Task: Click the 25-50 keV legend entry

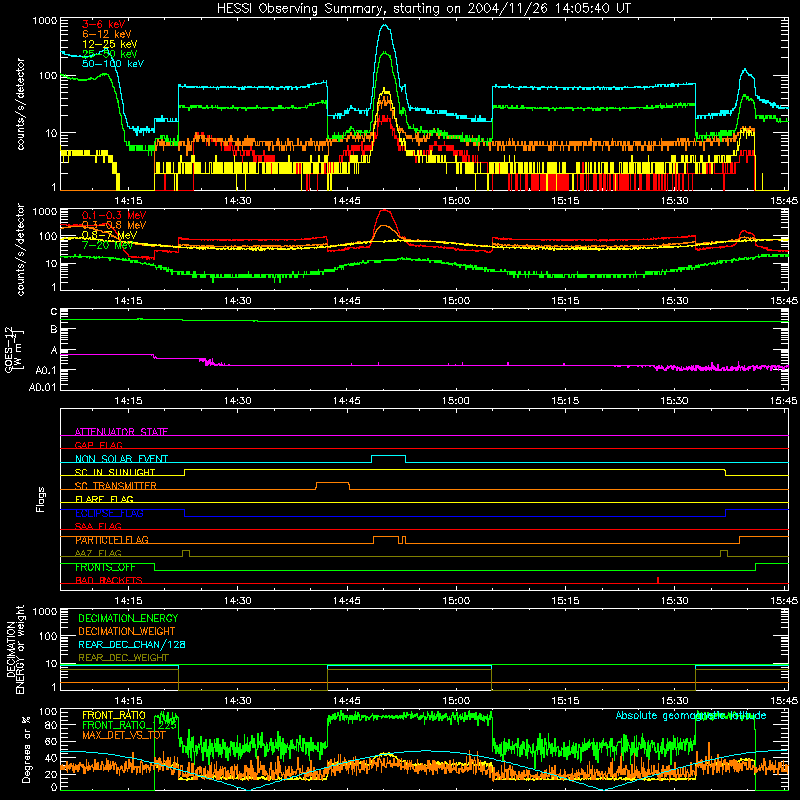Action: click(110, 54)
